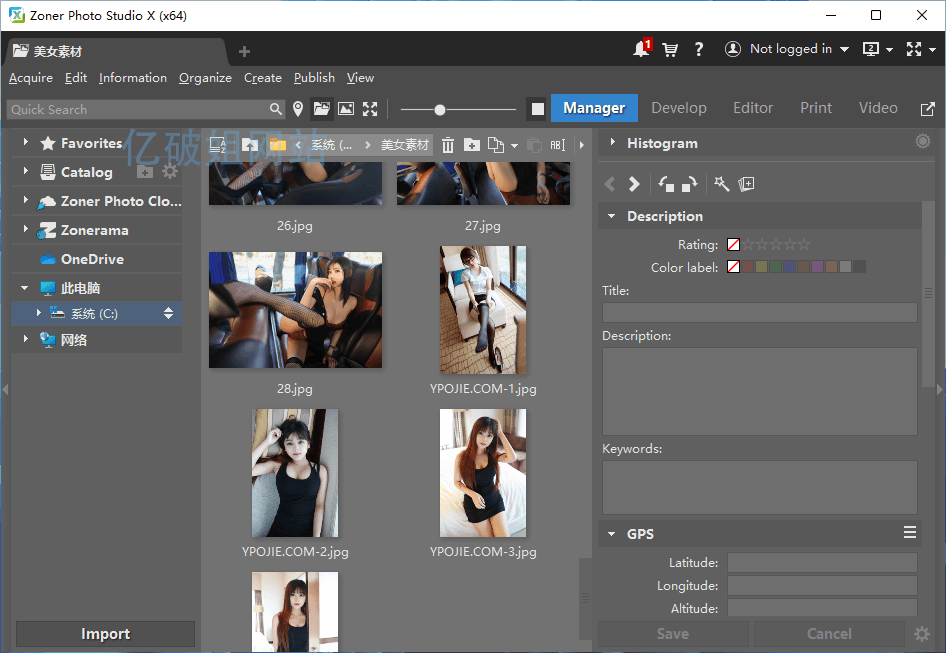Open the Publish menu
Image resolution: width=946 pixels, height=653 pixels.
point(313,77)
